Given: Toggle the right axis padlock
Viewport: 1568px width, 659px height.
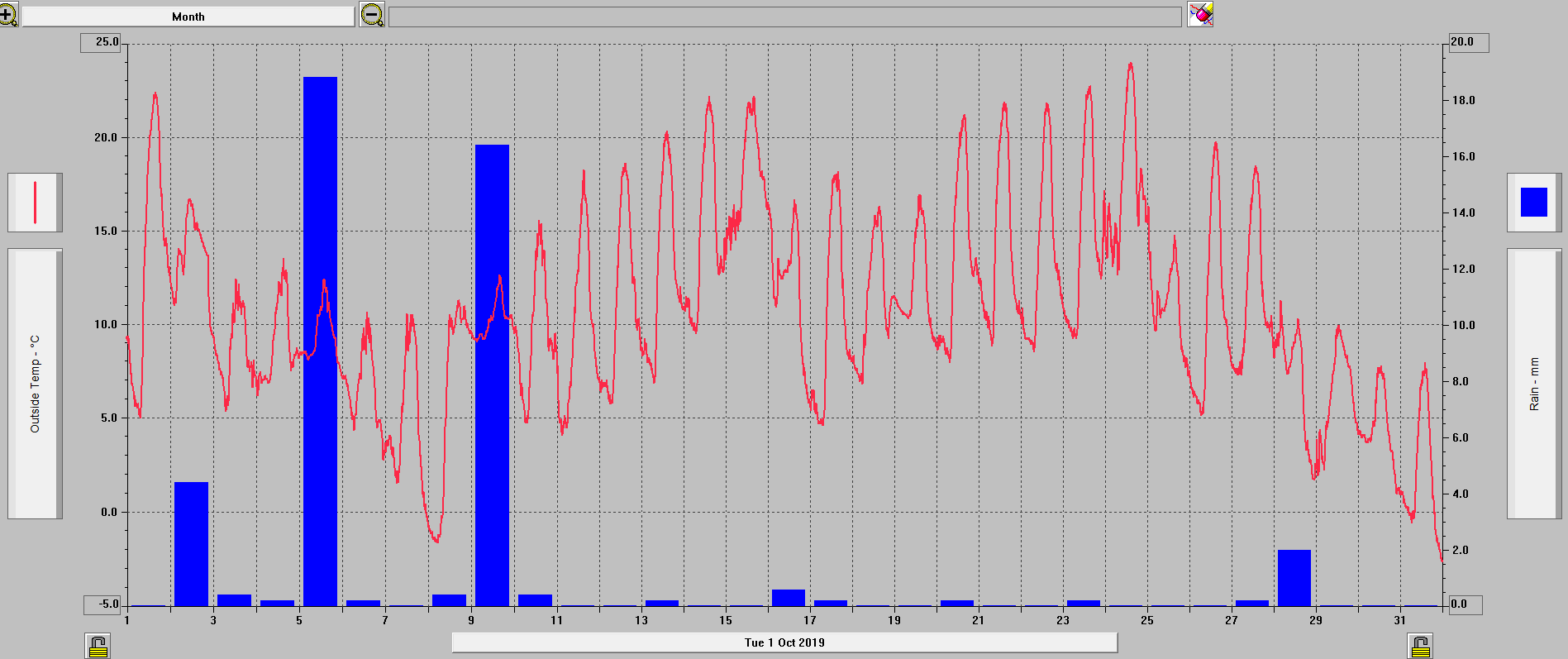Looking at the screenshot, I should [x=1420, y=646].
